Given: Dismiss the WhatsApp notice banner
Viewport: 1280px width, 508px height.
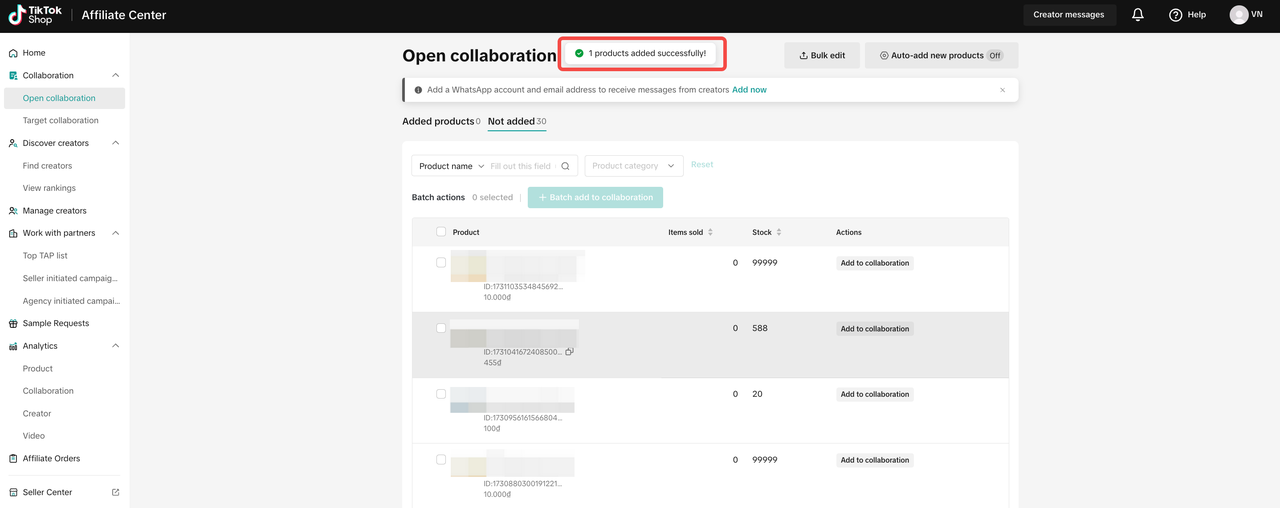Looking at the screenshot, I should point(1002,90).
